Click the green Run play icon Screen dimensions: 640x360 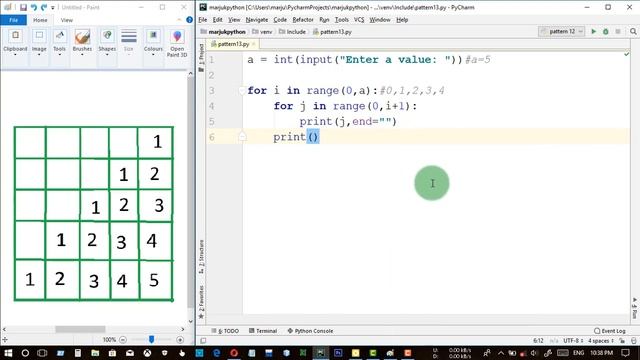[x=594, y=31]
